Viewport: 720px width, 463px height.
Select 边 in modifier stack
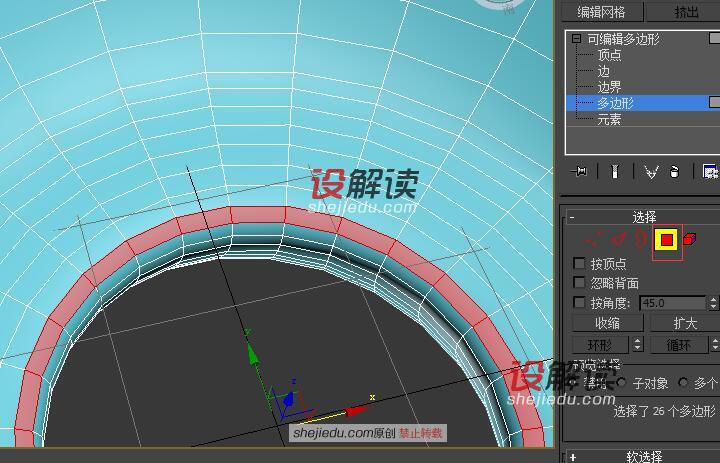point(603,71)
